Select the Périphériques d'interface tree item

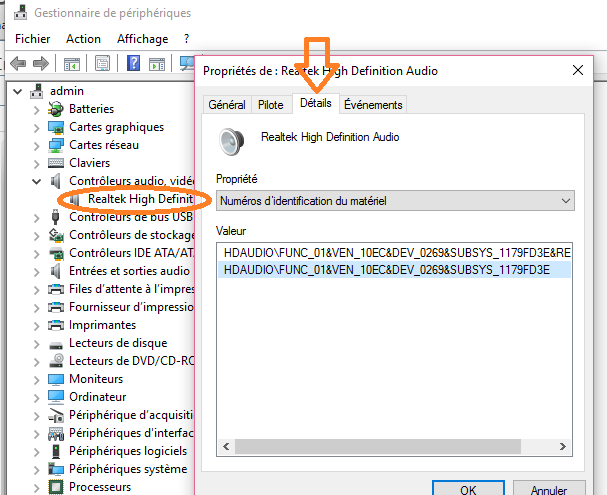coord(131,433)
